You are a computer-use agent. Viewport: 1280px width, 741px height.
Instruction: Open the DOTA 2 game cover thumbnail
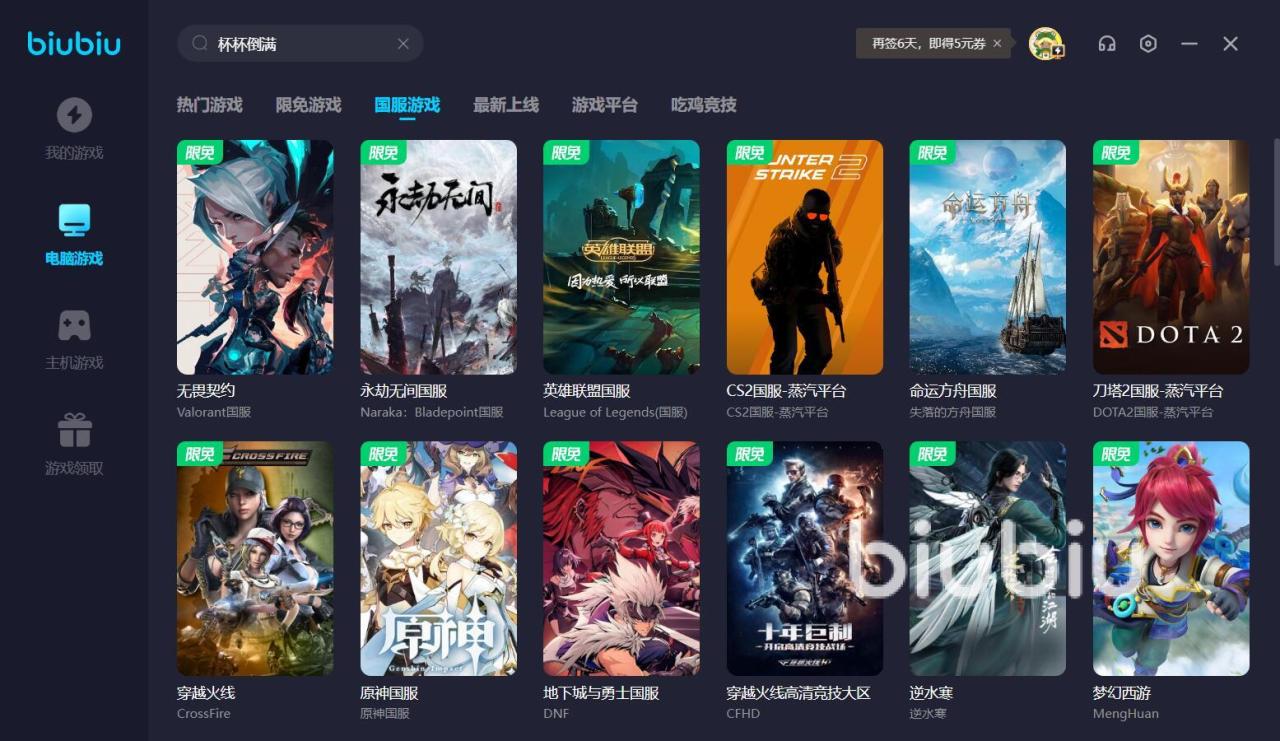coord(1170,257)
